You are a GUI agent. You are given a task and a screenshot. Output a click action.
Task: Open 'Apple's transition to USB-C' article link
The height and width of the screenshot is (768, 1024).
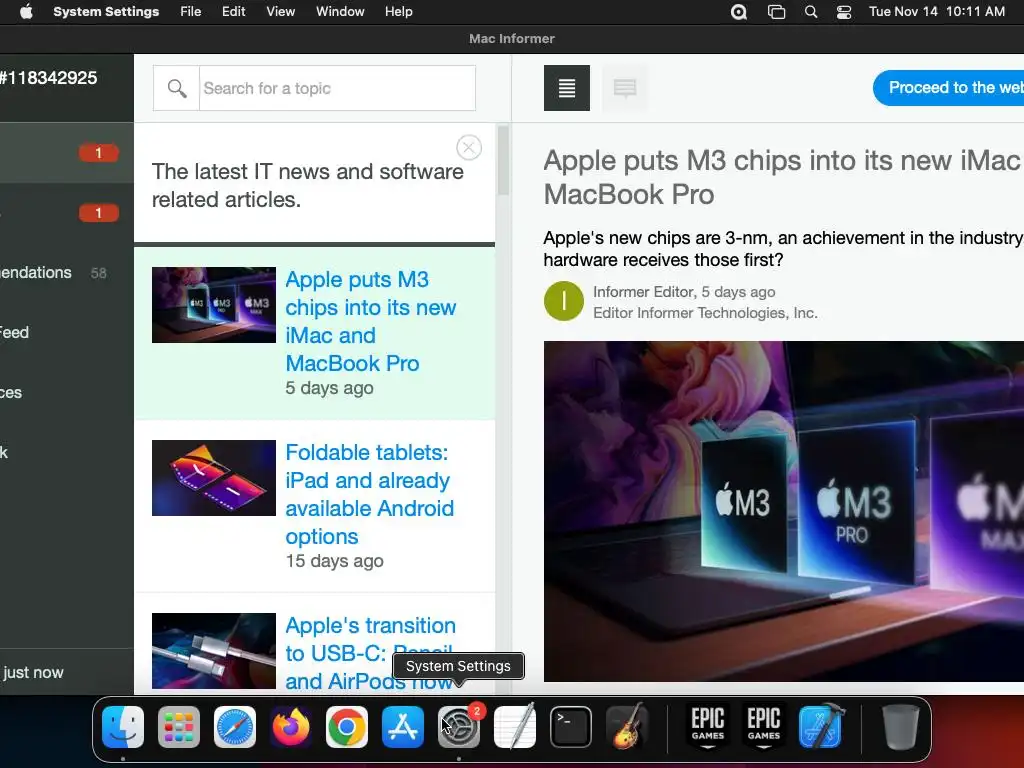point(370,653)
